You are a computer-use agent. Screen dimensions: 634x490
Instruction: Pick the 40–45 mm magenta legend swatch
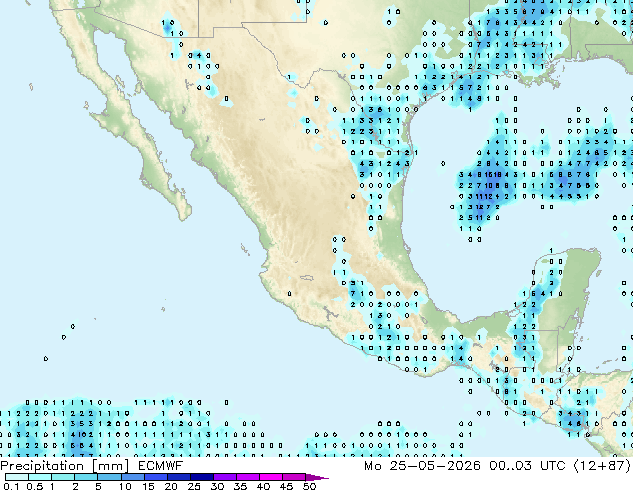click(271, 477)
